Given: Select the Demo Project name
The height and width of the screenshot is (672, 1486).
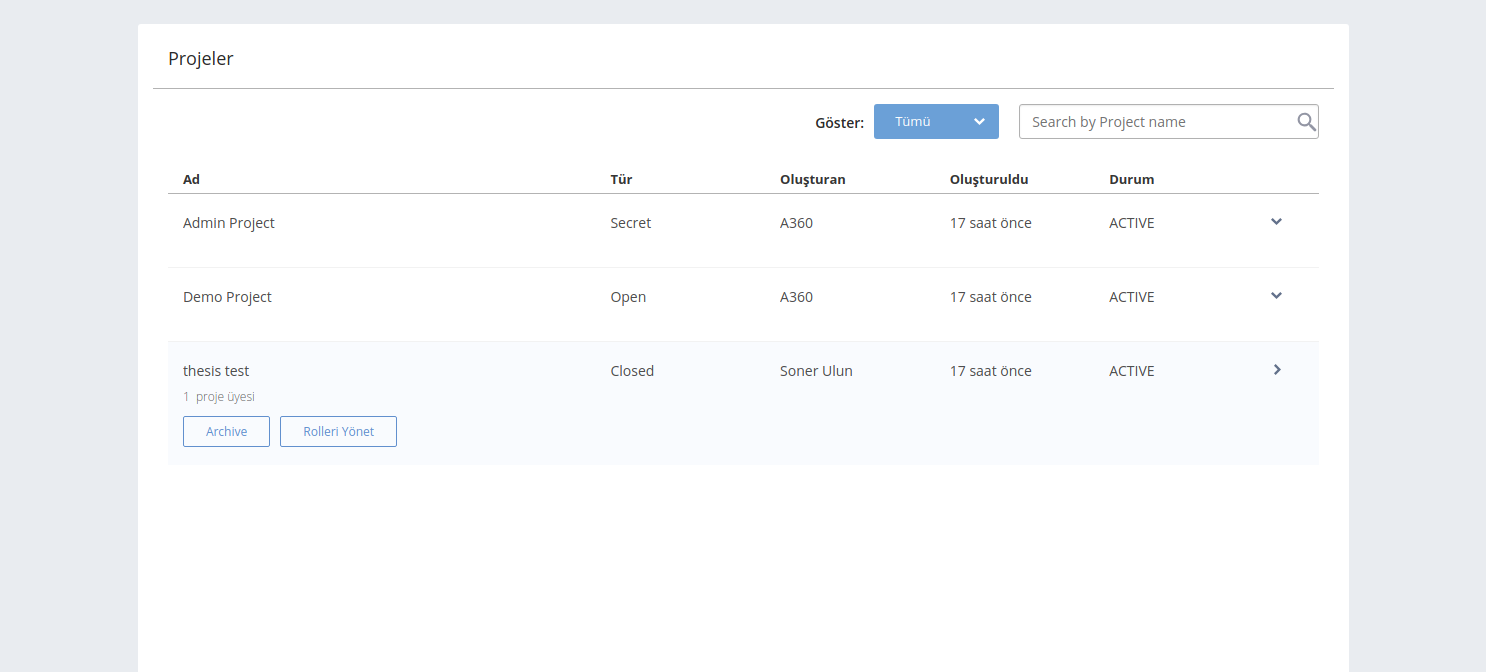Looking at the screenshot, I should 227,297.
